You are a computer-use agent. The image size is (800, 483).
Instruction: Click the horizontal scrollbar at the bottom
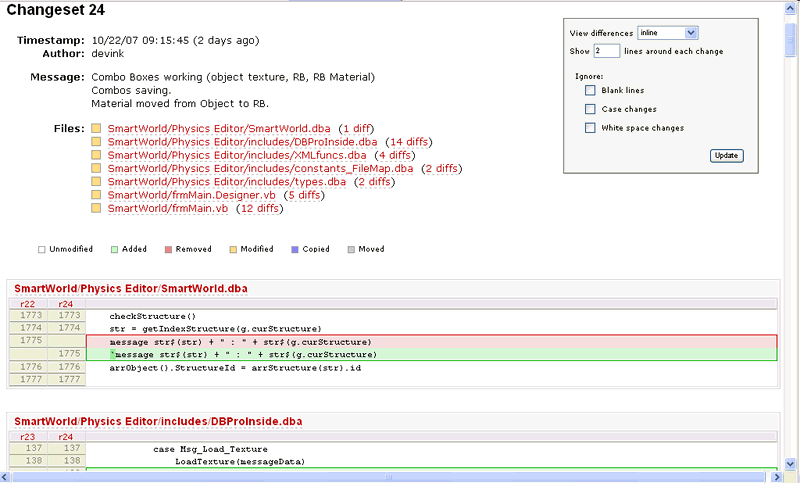(390, 477)
